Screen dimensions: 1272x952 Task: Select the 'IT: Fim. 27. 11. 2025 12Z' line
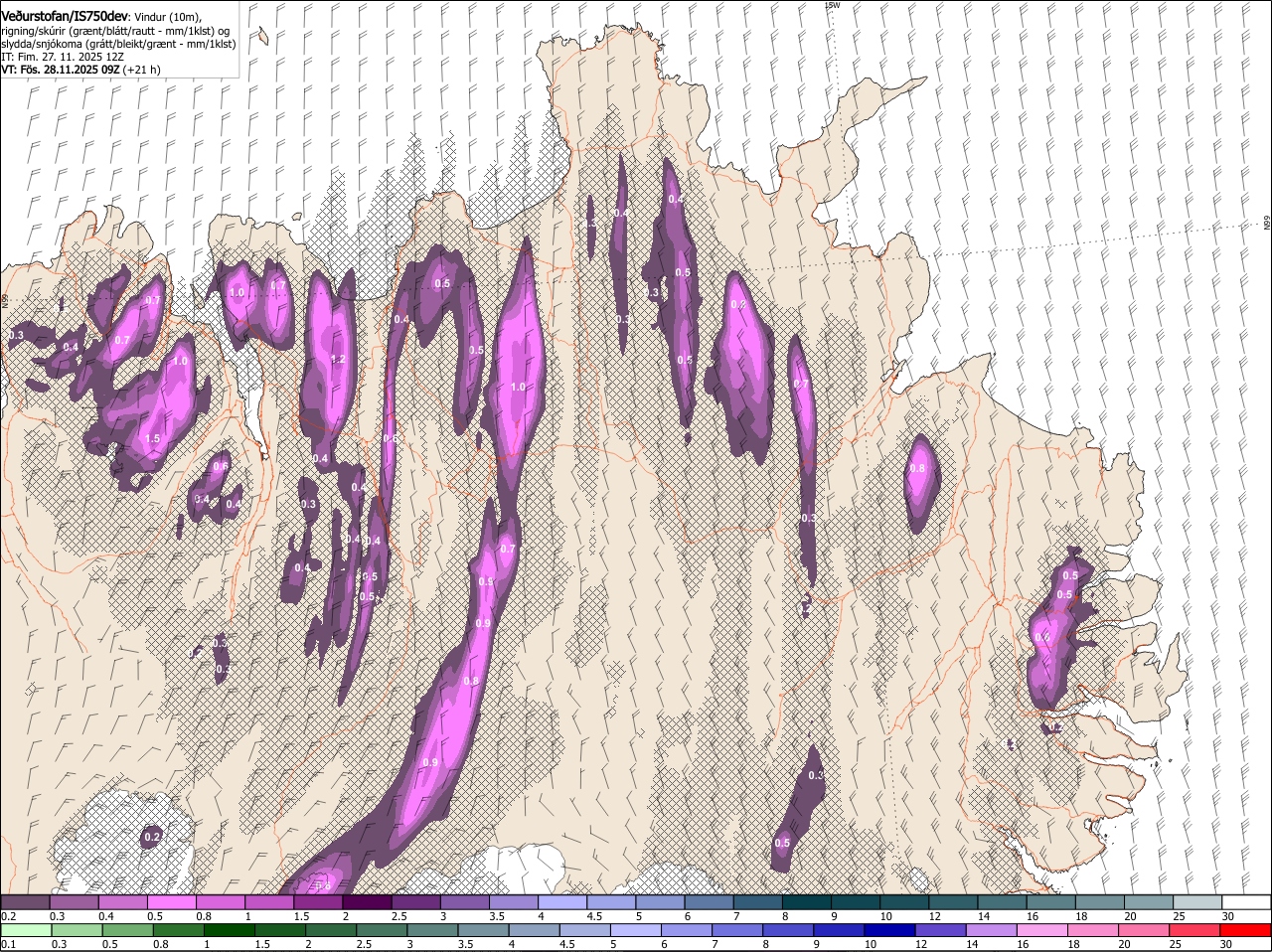(63, 57)
